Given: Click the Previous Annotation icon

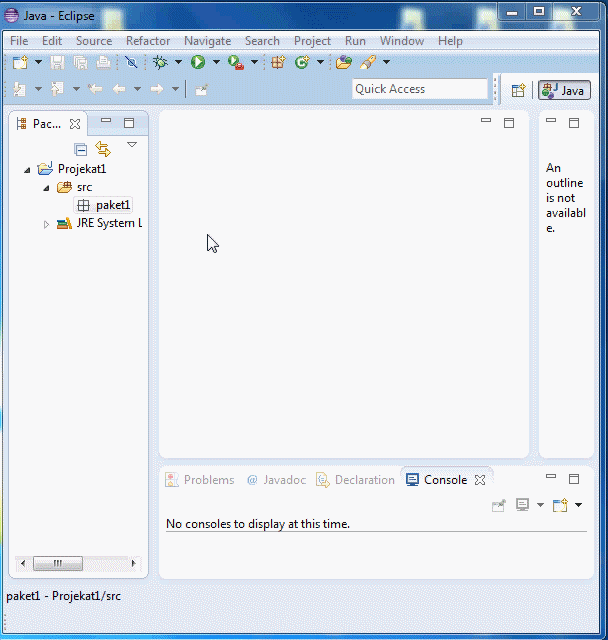Looking at the screenshot, I should (57, 89).
